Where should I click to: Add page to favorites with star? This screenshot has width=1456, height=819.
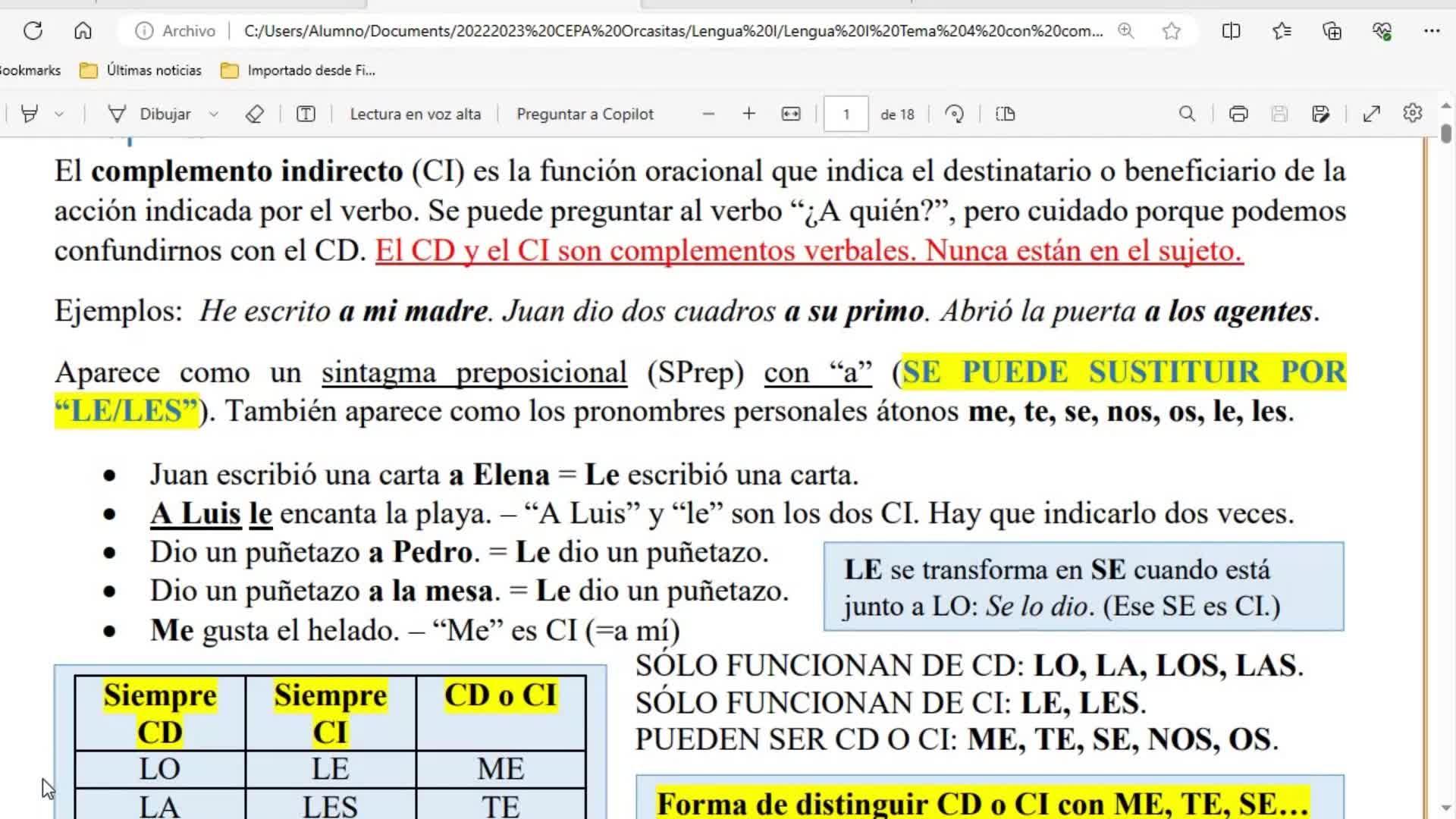click(1172, 31)
